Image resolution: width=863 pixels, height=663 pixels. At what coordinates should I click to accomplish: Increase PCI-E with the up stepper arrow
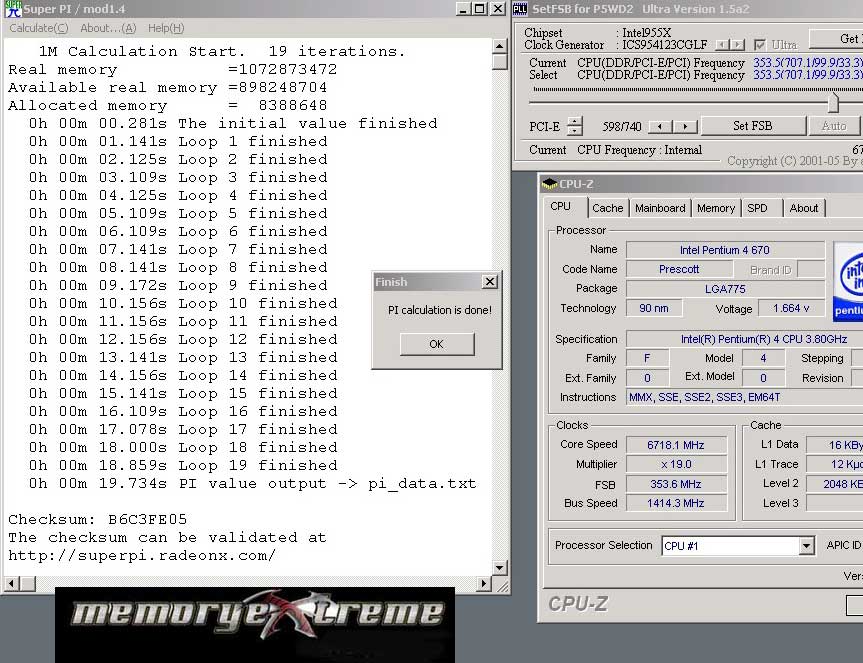pyautogui.click(x=575, y=121)
